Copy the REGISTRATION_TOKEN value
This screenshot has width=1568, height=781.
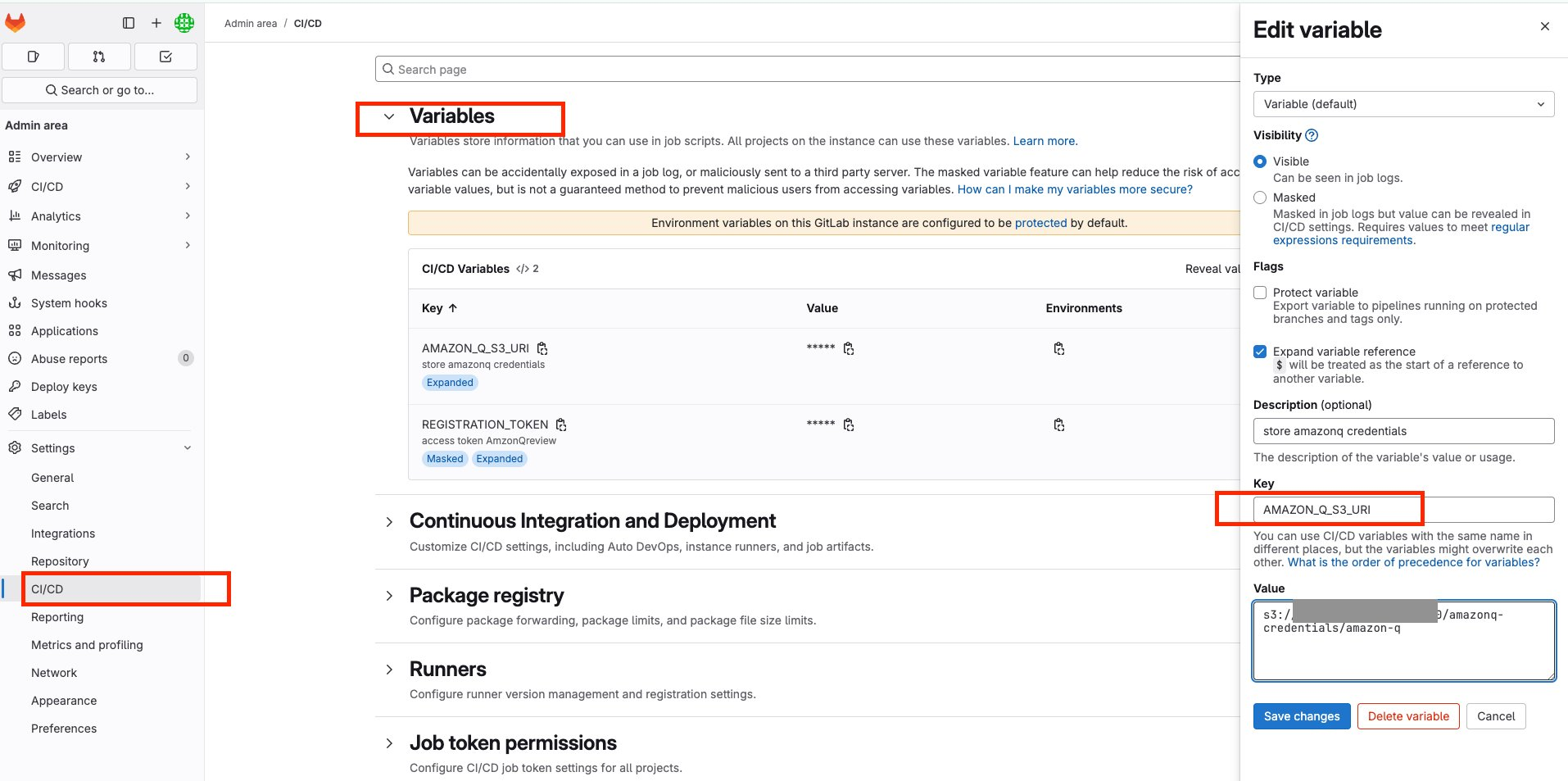tap(849, 425)
